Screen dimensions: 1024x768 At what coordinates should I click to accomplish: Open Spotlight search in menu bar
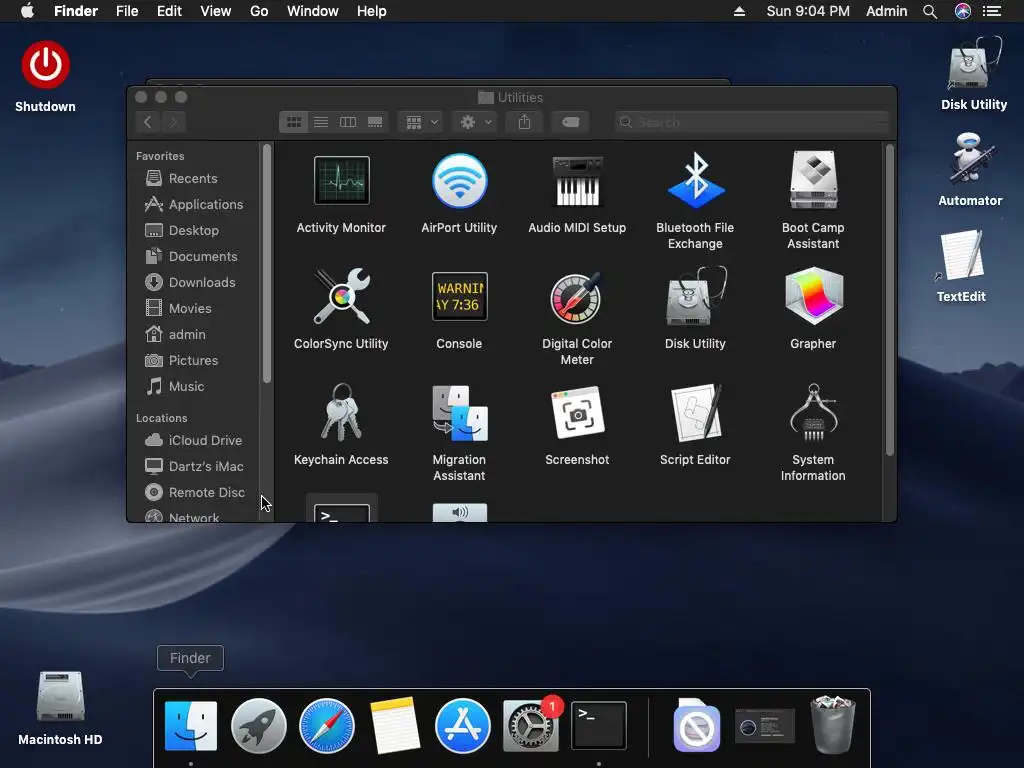(930, 12)
